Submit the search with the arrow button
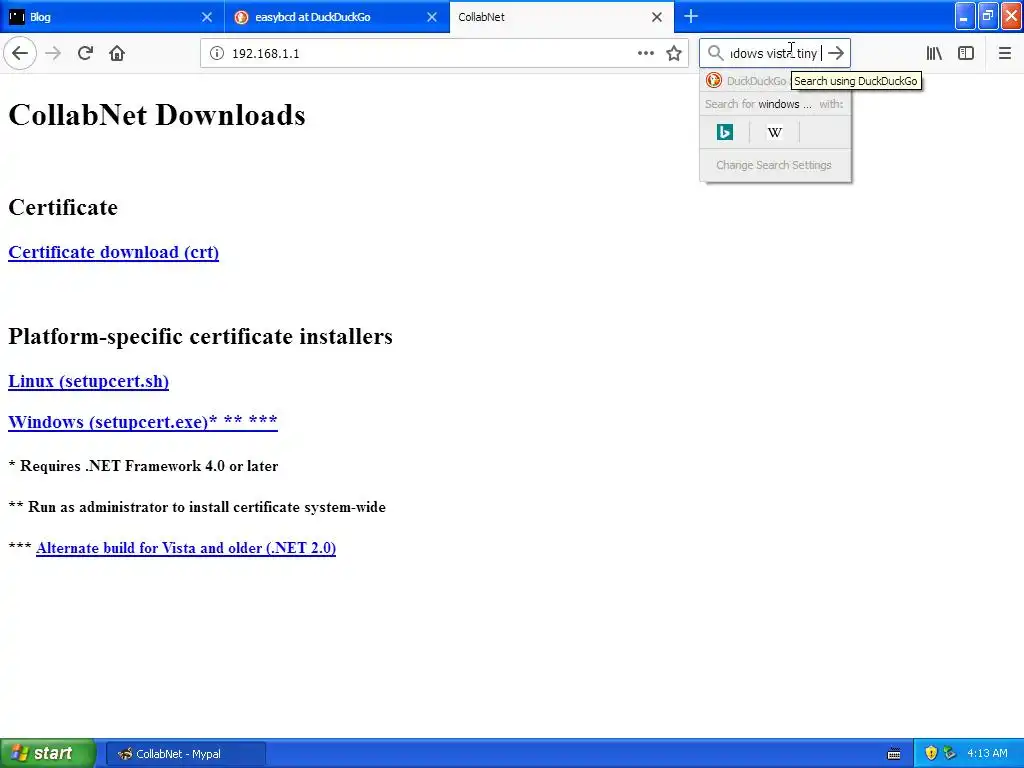Screen dimensions: 1024x768 click(836, 53)
